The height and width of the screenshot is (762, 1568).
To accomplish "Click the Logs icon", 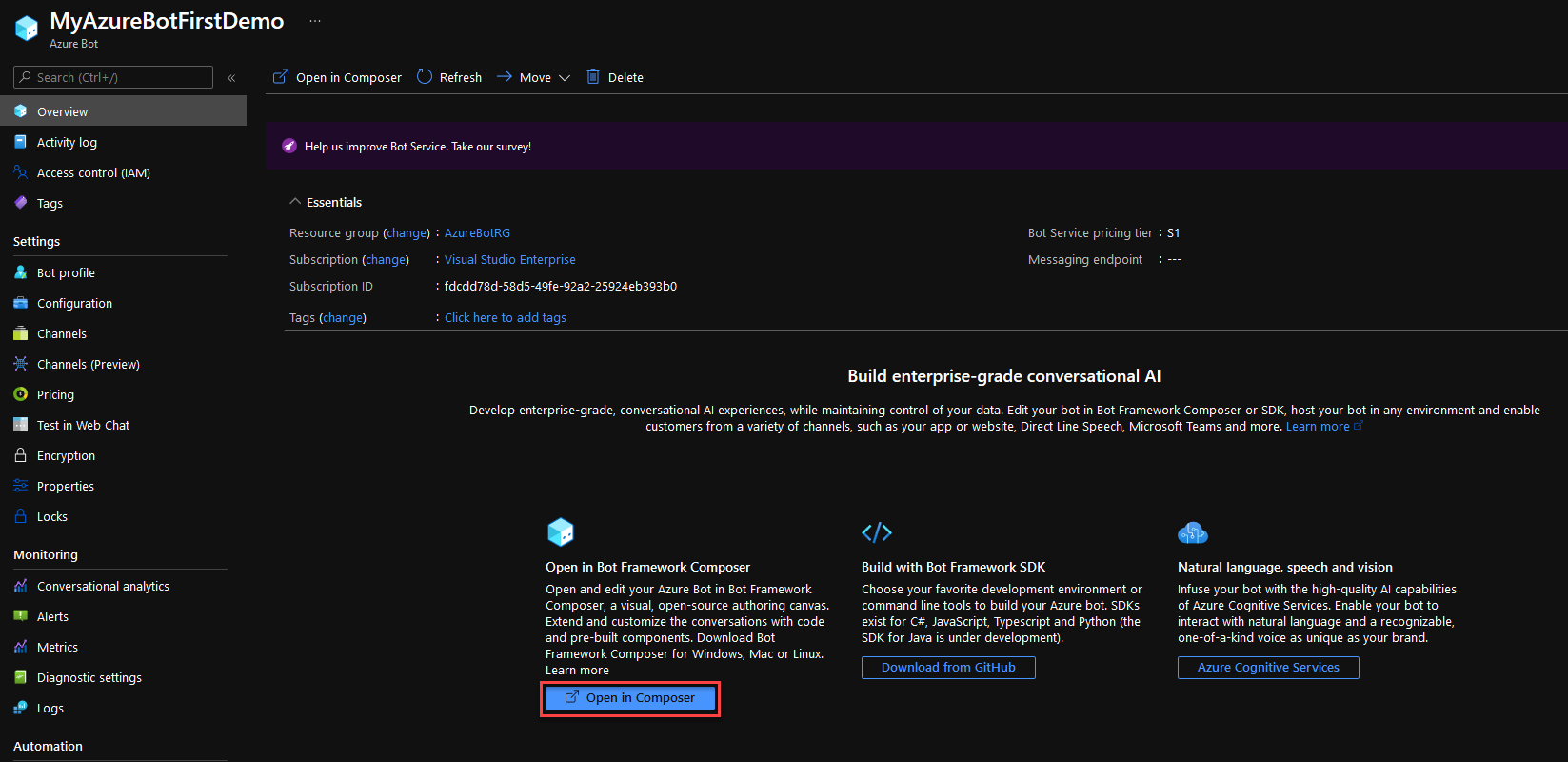I will 21,708.
